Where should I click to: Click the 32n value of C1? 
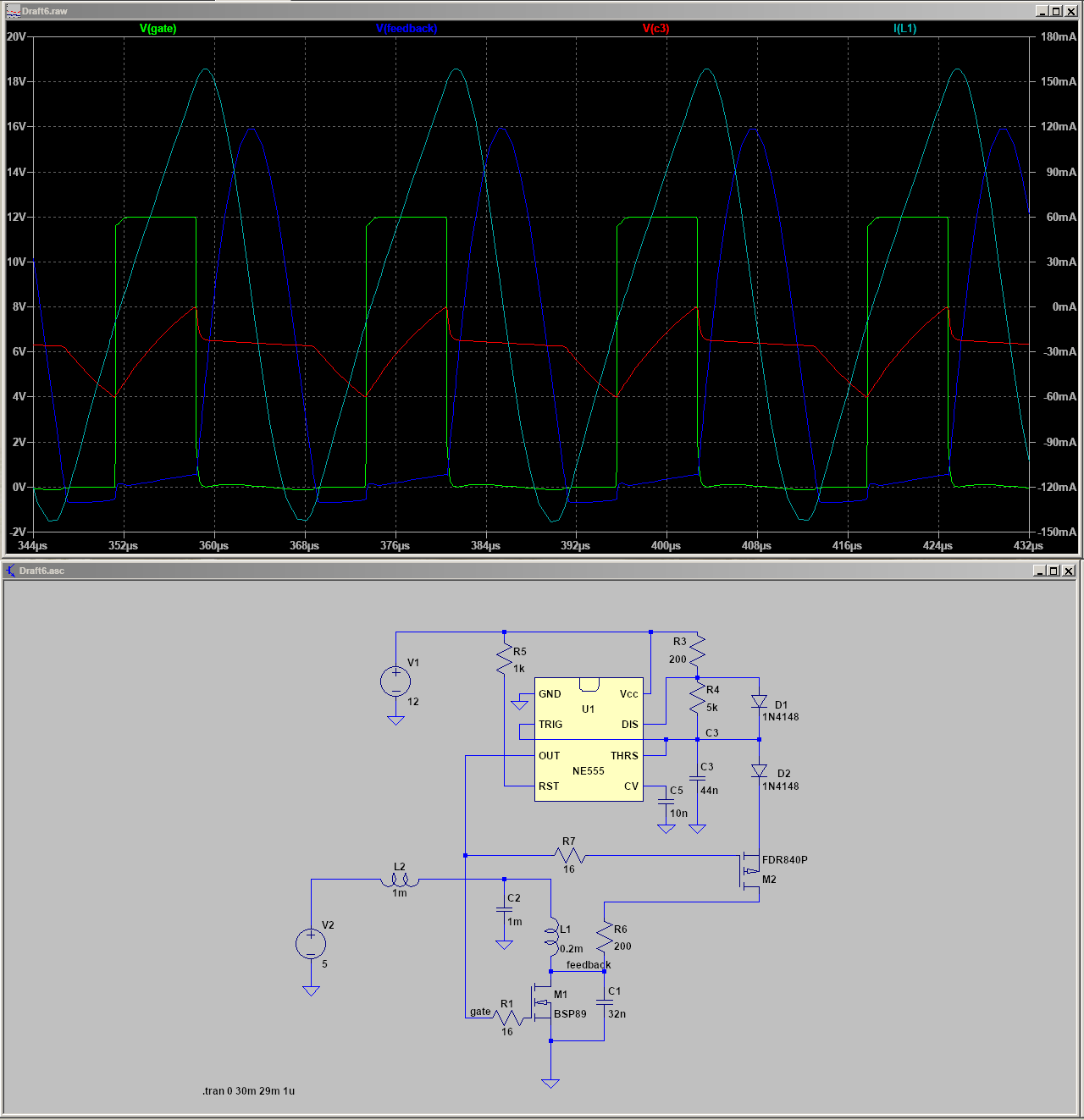click(617, 1014)
